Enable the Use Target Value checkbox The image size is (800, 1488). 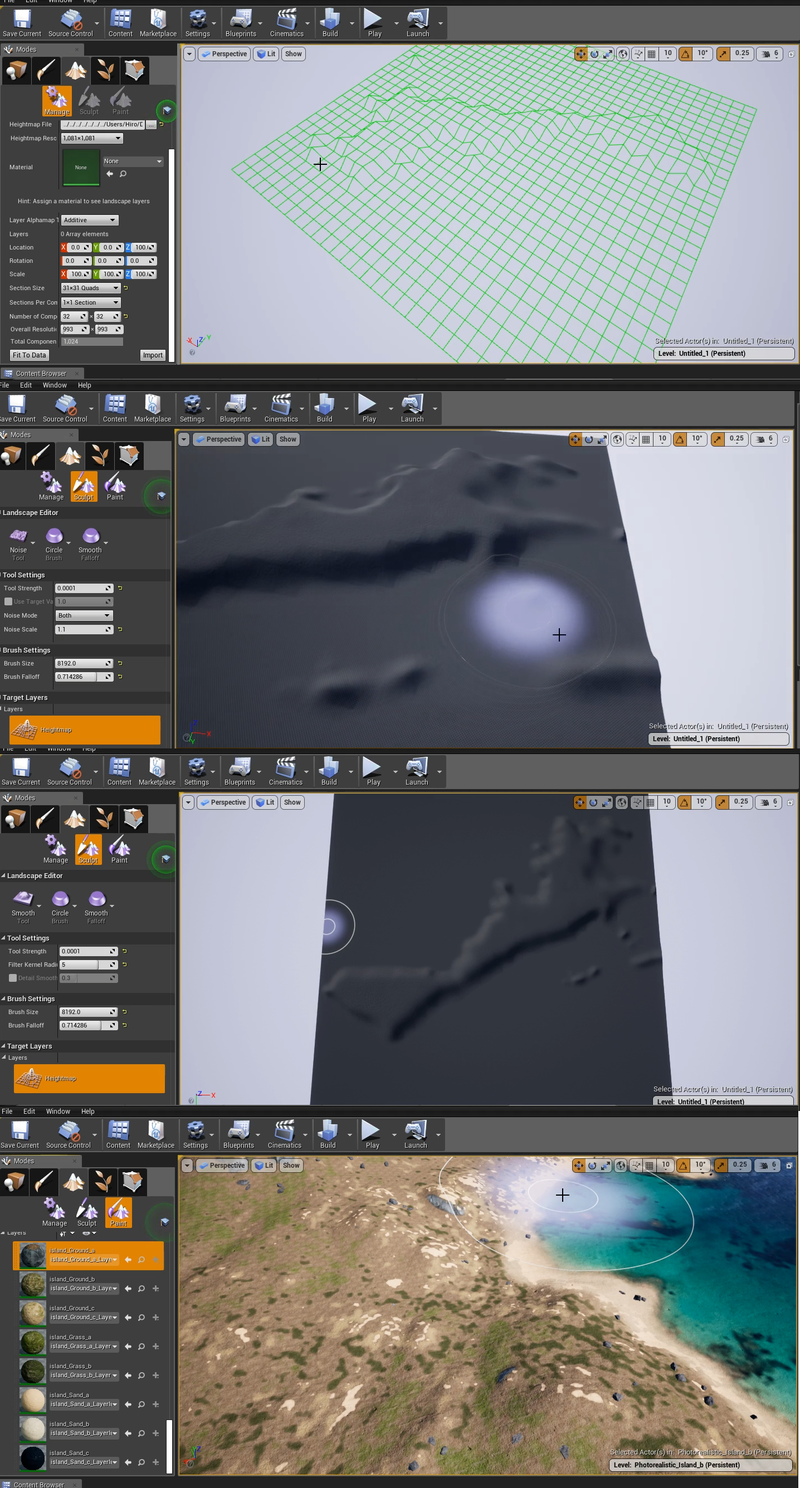[10, 602]
